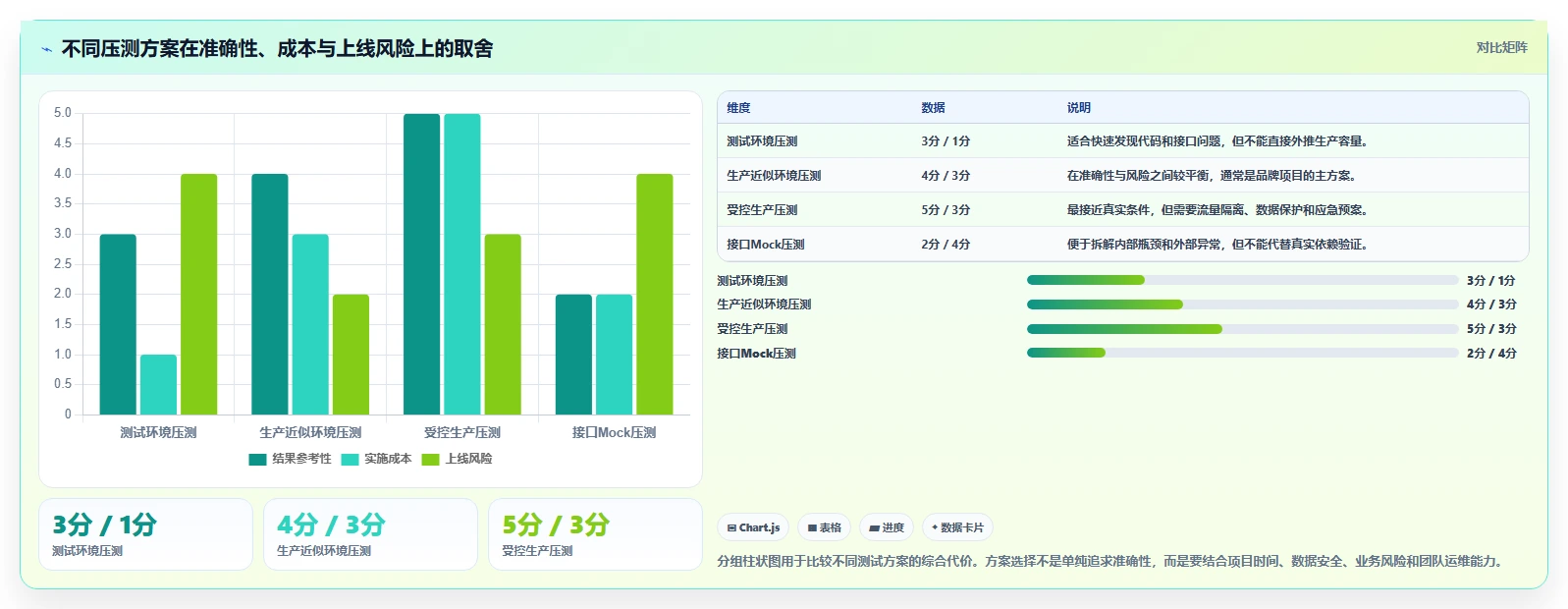
Task: Click the card title 不同压测方案在准确性
Action: coord(278,49)
